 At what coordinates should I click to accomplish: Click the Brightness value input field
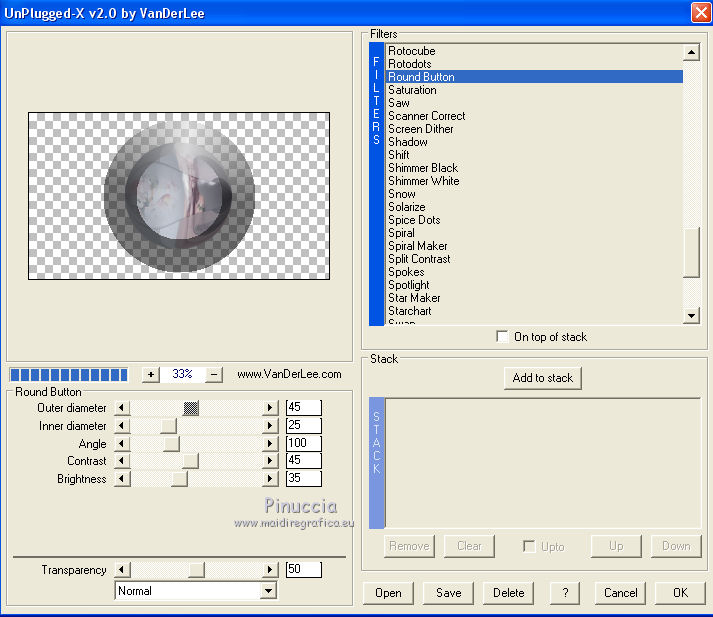pos(304,479)
